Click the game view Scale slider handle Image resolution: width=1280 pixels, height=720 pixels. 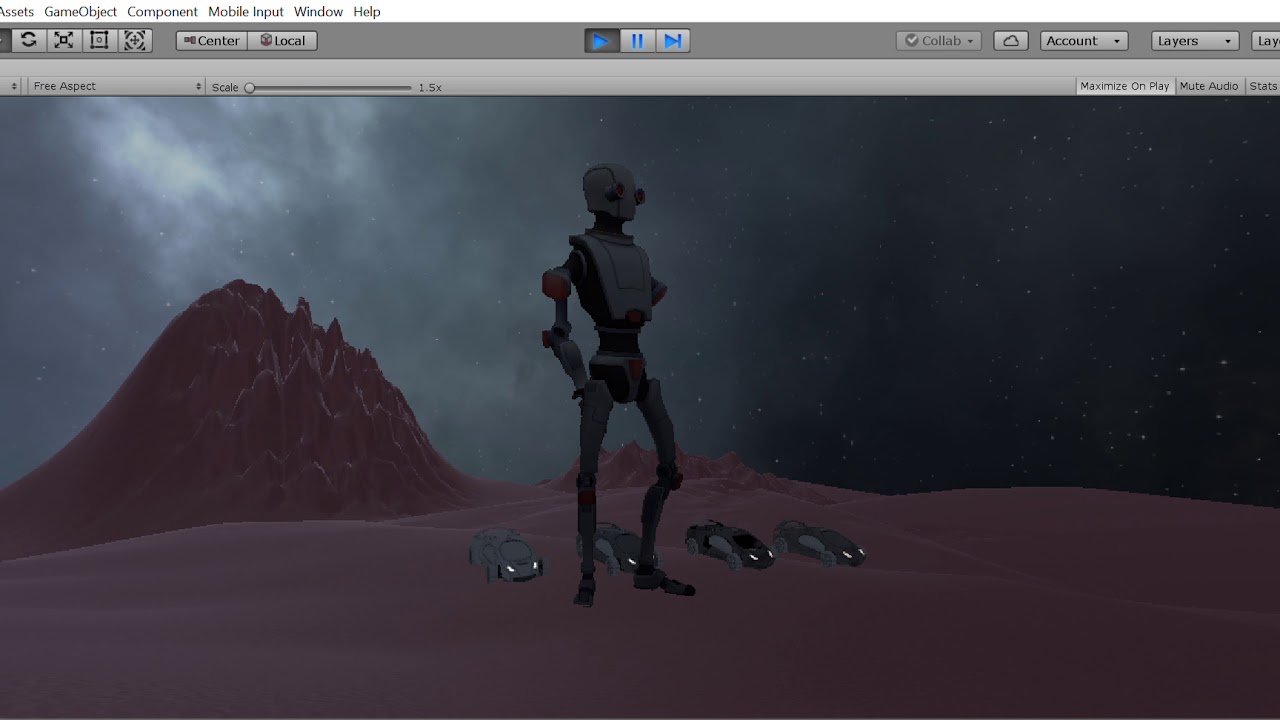pyautogui.click(x=250, y=87)
